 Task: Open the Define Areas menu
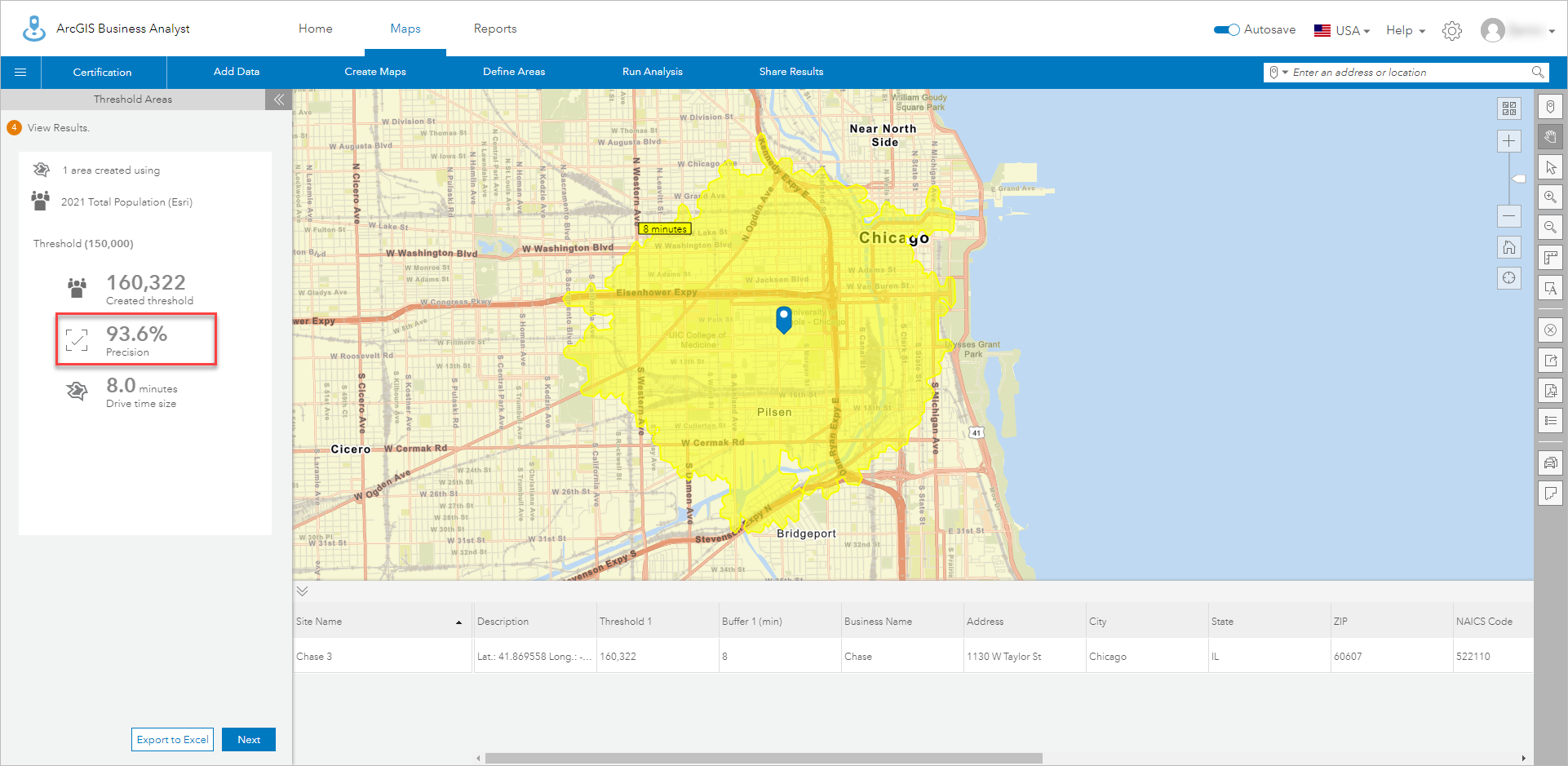(x=514, y=72)
